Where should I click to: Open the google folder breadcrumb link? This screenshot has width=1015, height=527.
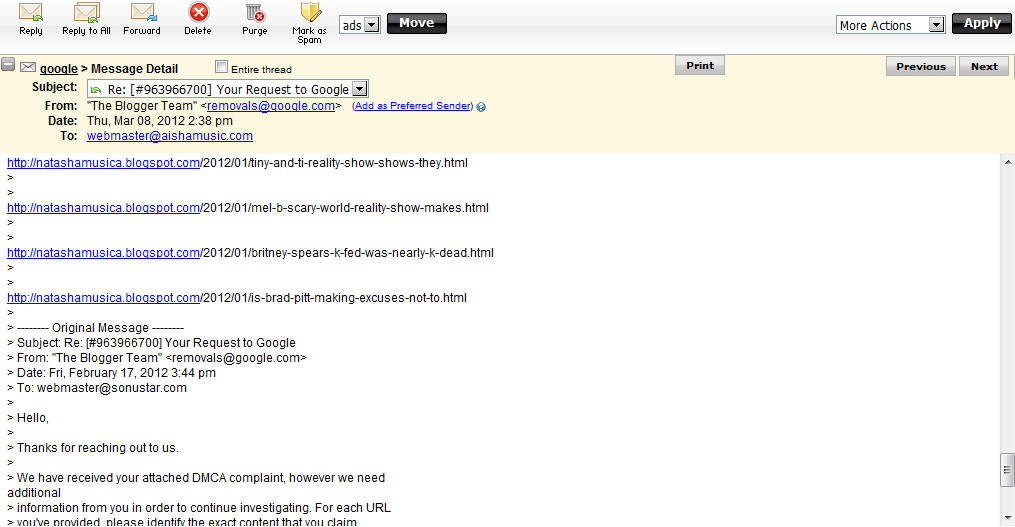(59, 69)
